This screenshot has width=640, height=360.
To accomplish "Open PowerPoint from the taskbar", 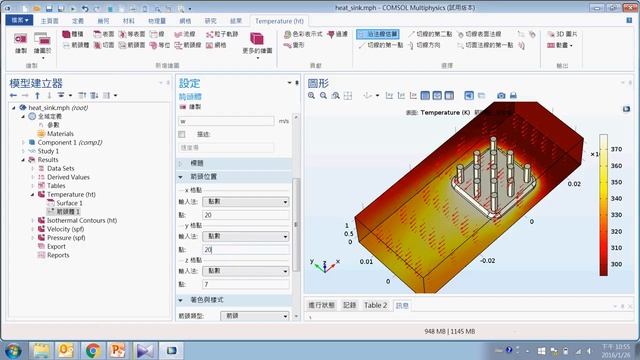I will (118, 350).
